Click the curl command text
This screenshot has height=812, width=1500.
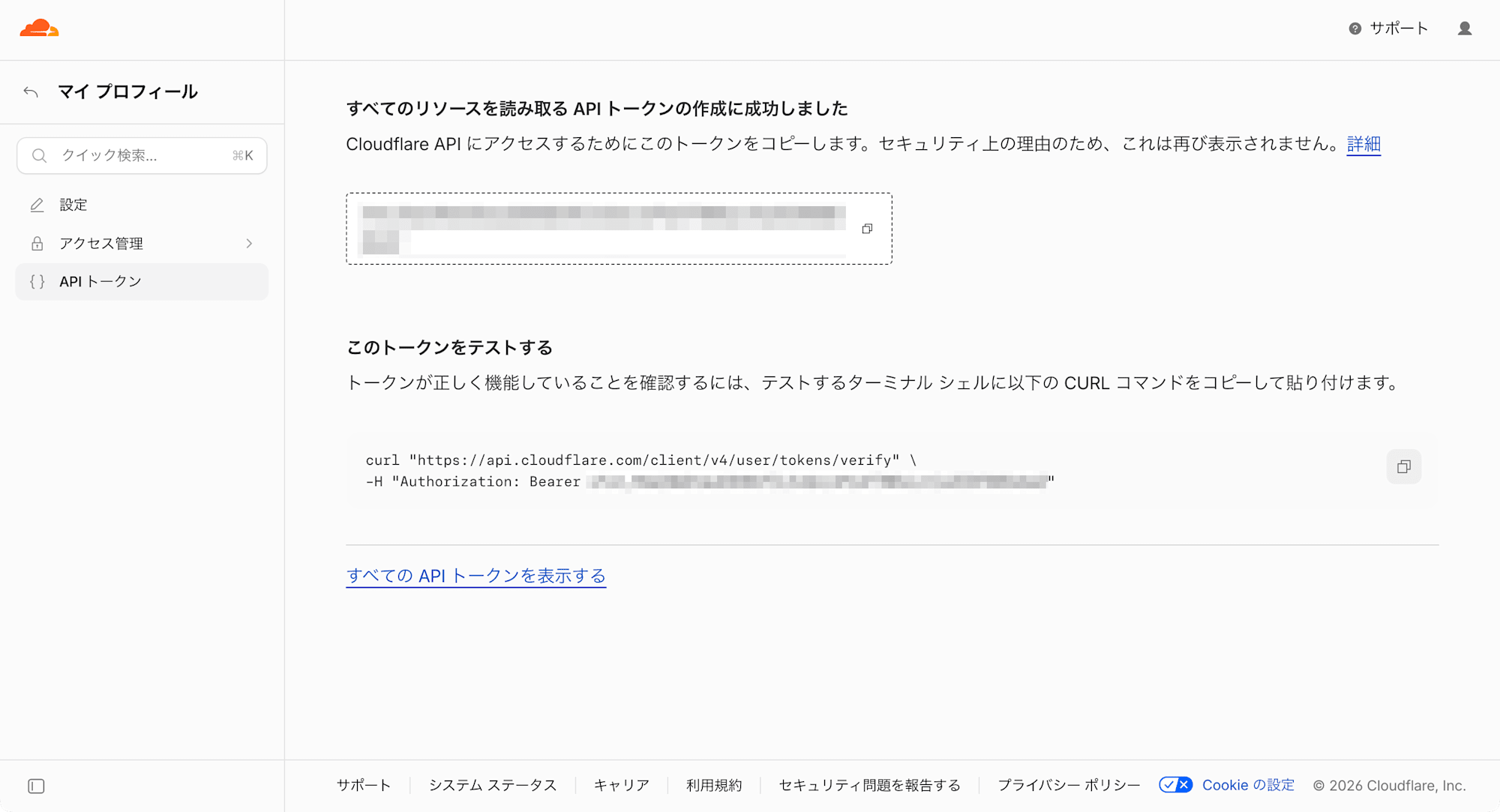tap(710, 471)
